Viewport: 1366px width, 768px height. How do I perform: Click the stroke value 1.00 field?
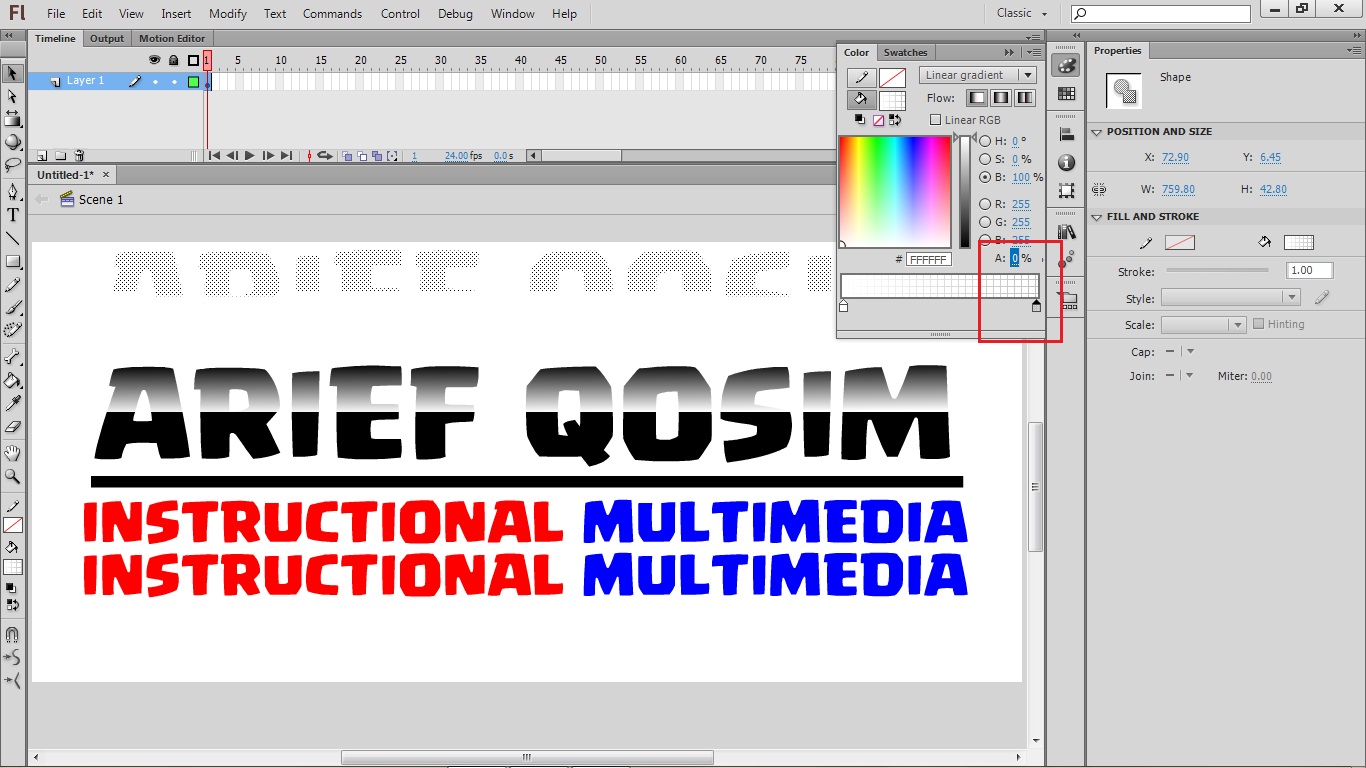(1310, 270)
